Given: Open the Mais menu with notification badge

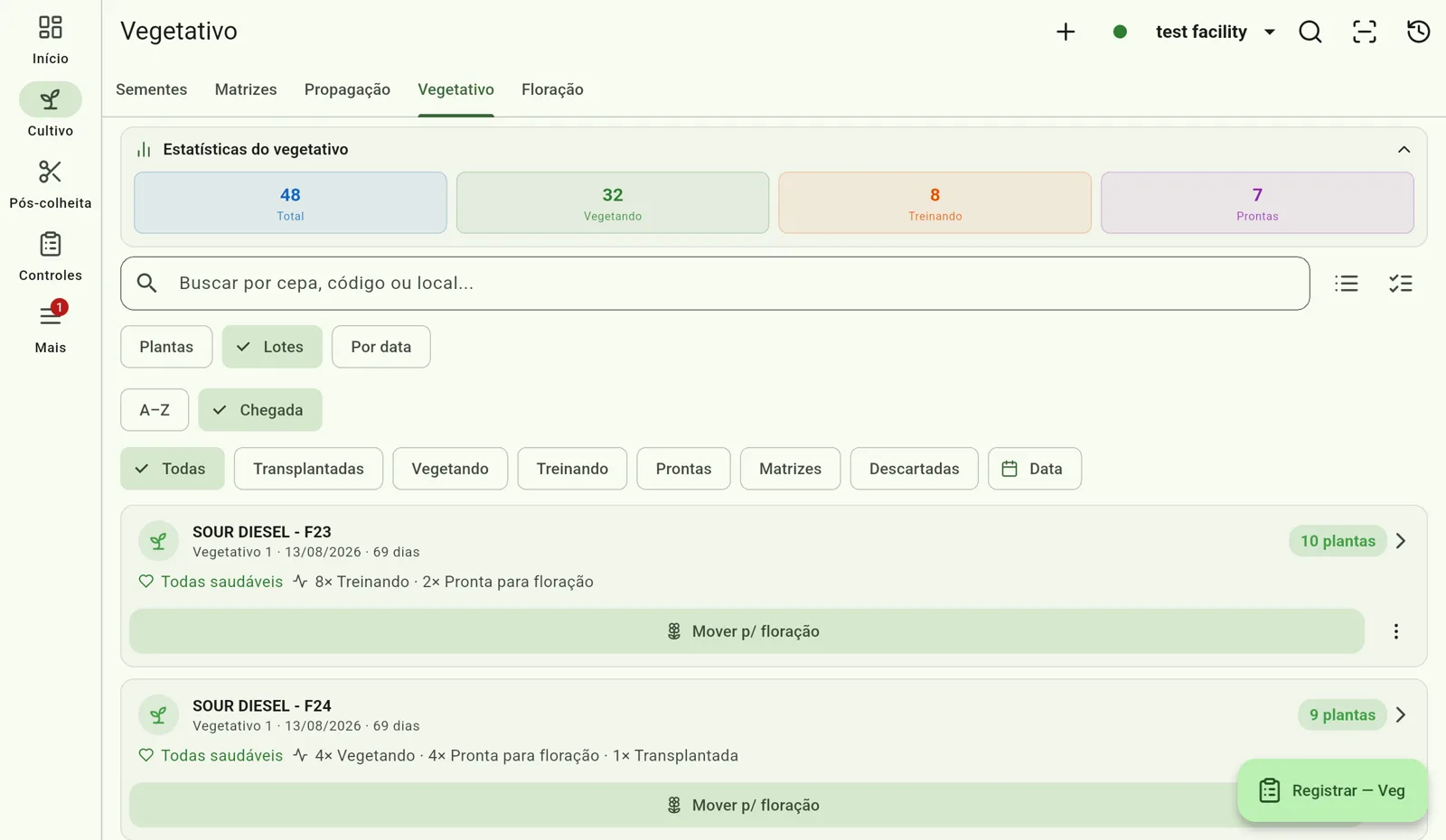Looking at the screenshot, I should [51, 328].
